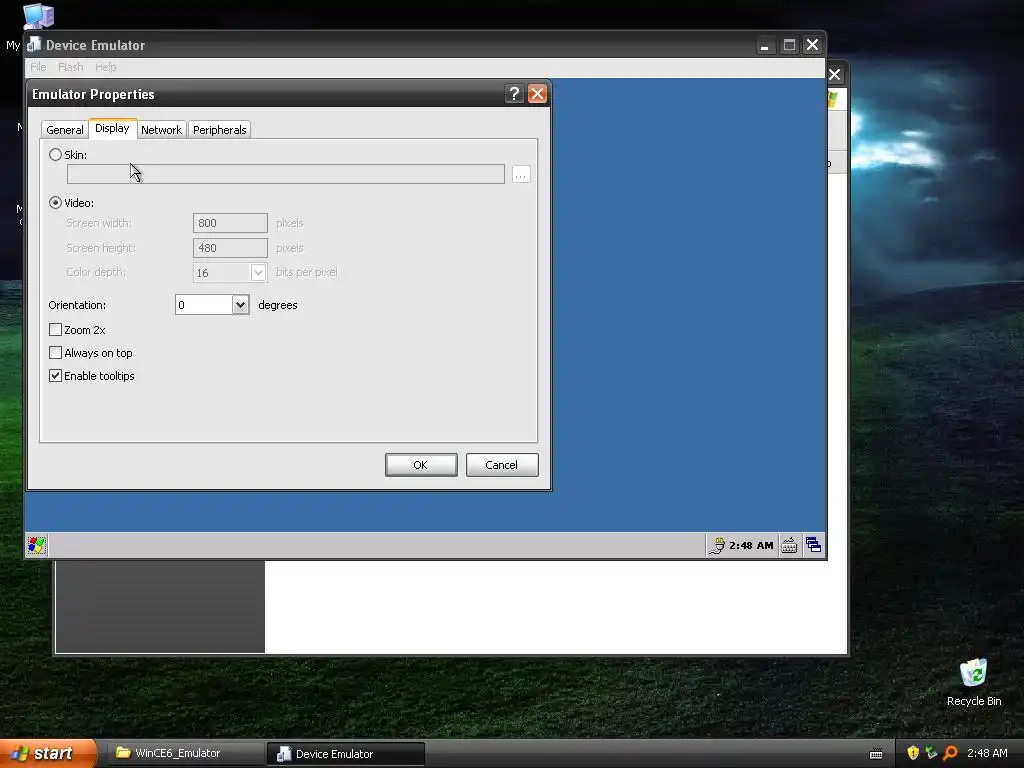Select the Skin radio button

coord(56,155)
